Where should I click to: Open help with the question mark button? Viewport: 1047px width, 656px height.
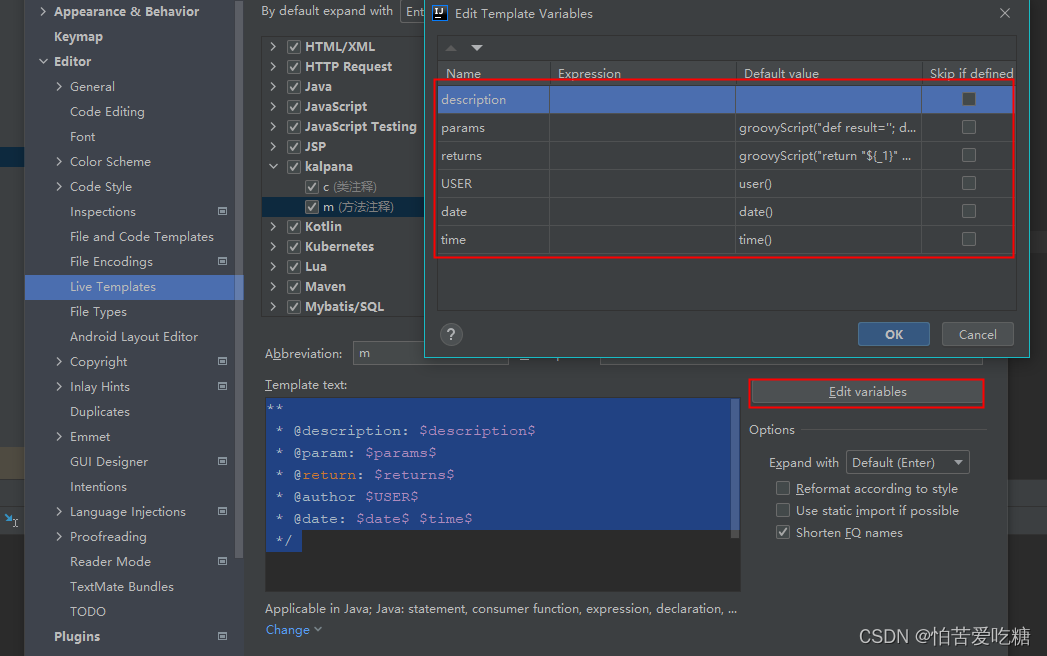coord(451,335)
